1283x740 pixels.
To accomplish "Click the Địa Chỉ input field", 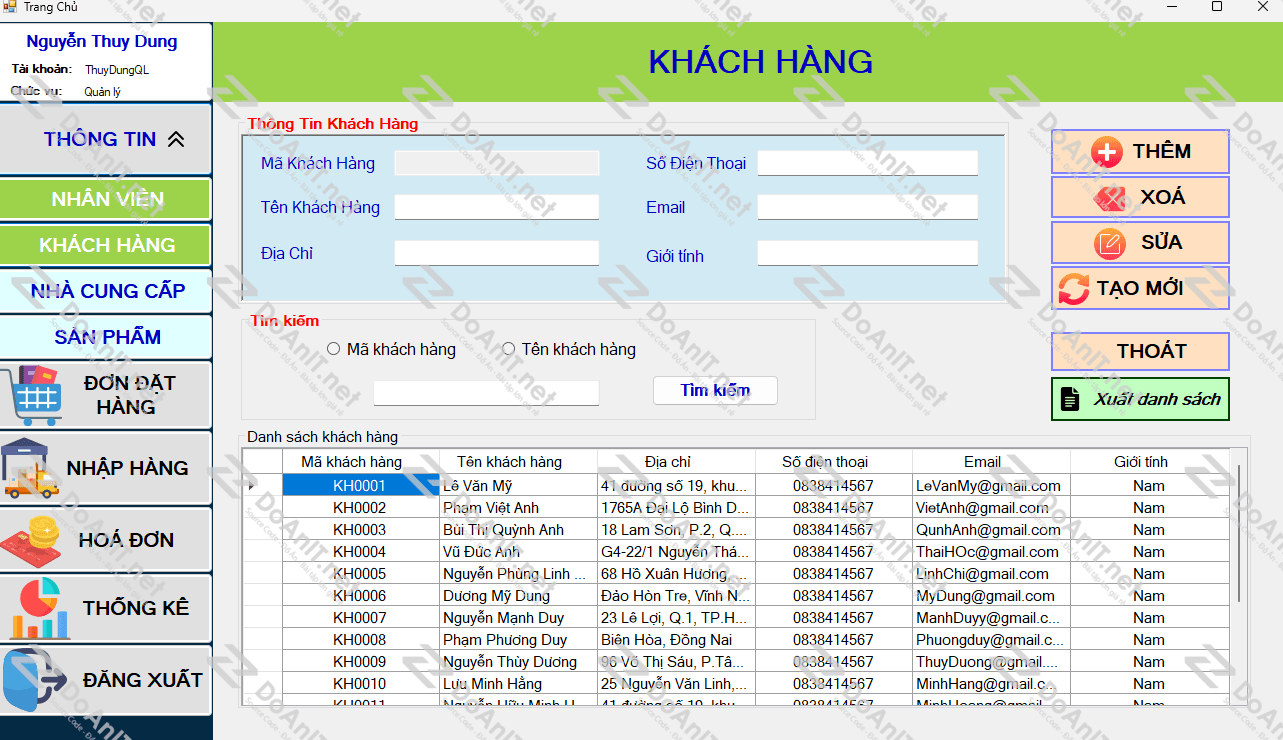I will tap(497, 253).
